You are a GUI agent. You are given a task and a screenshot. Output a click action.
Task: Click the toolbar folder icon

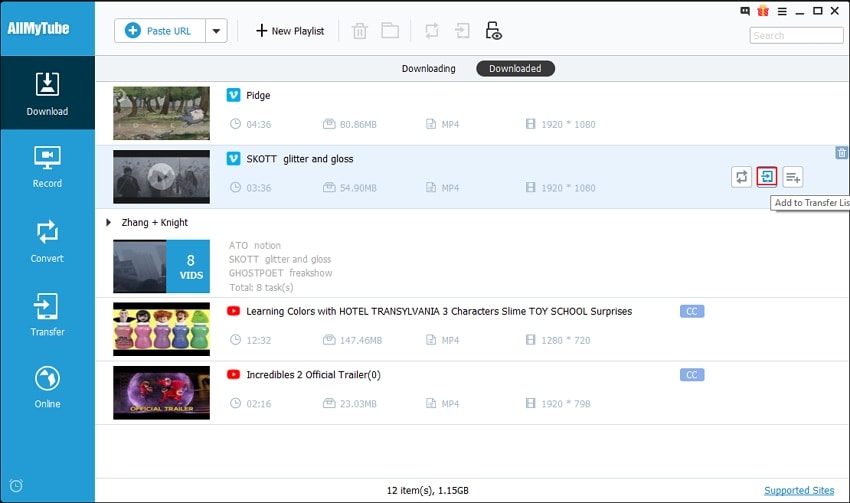coord(390,30)
